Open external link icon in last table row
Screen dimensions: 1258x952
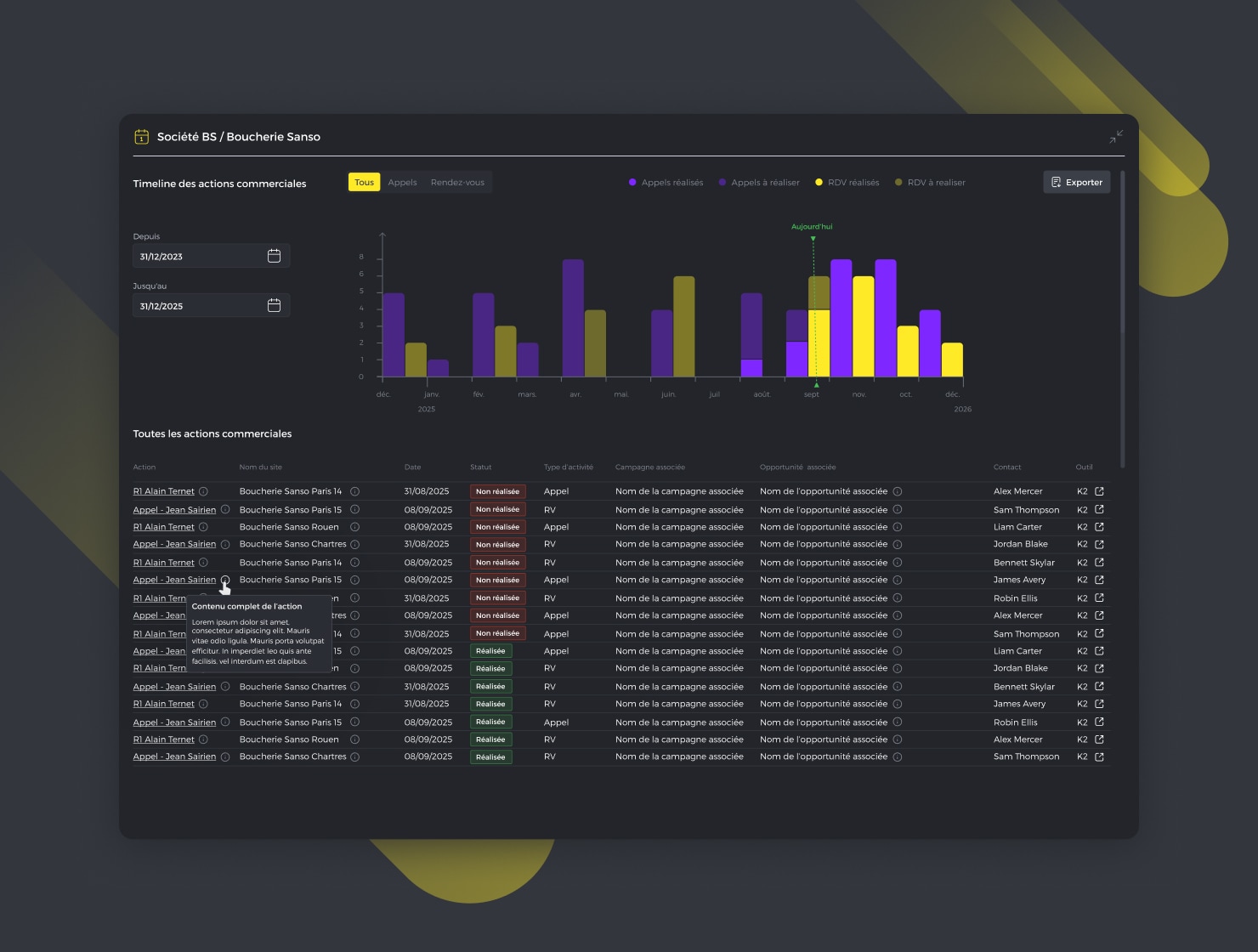click(1099, 756)
